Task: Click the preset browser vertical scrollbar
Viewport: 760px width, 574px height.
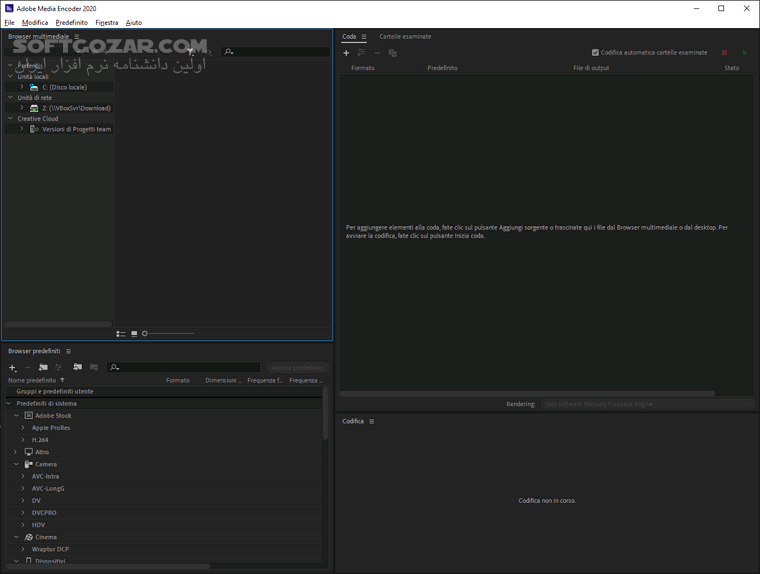Action: click(x=325, y=413)
